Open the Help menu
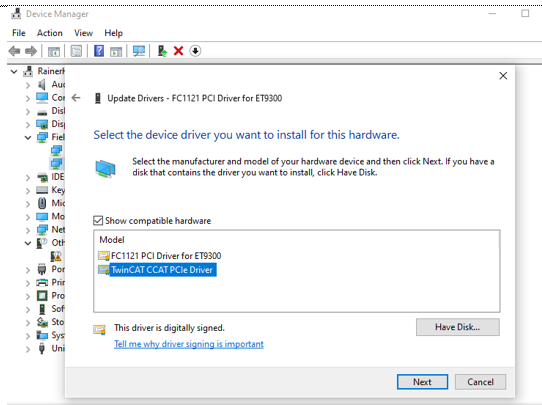This screenshot has height=405, width=542. [x=113, y=33]
